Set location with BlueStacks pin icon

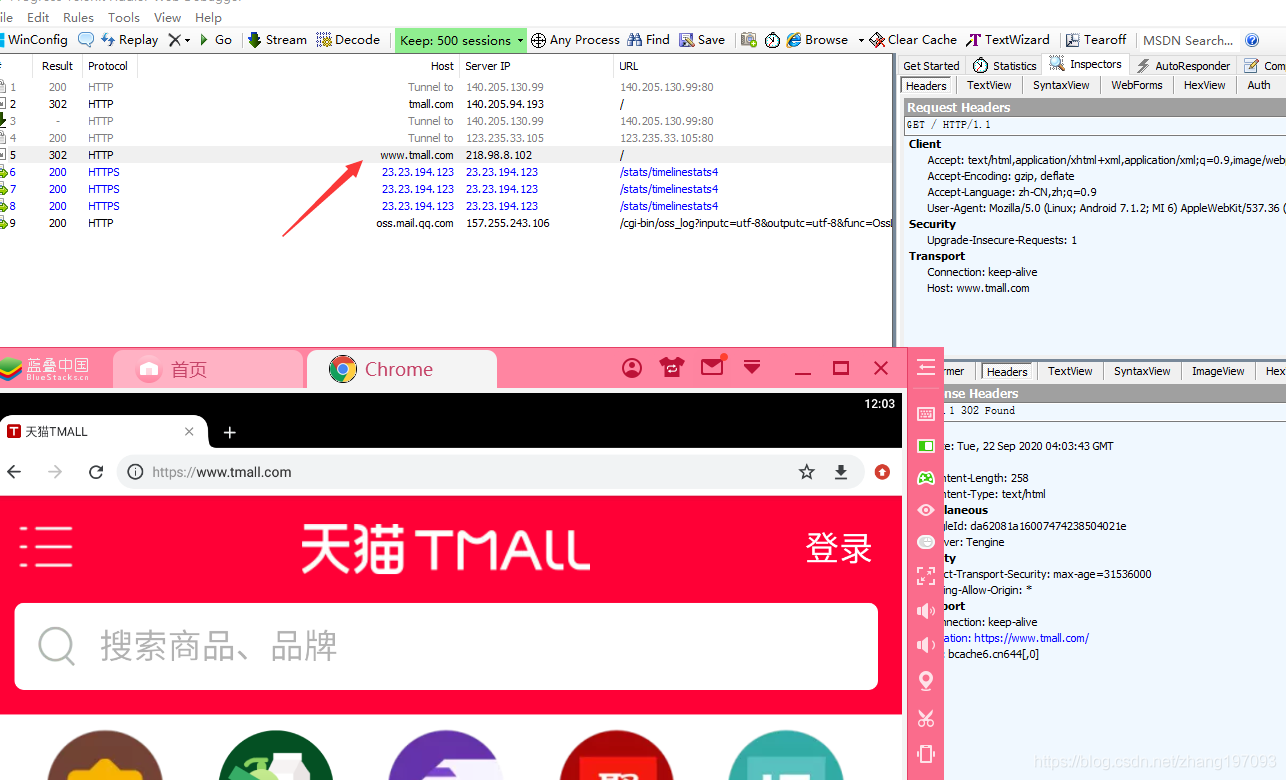(x=926, y=681)
